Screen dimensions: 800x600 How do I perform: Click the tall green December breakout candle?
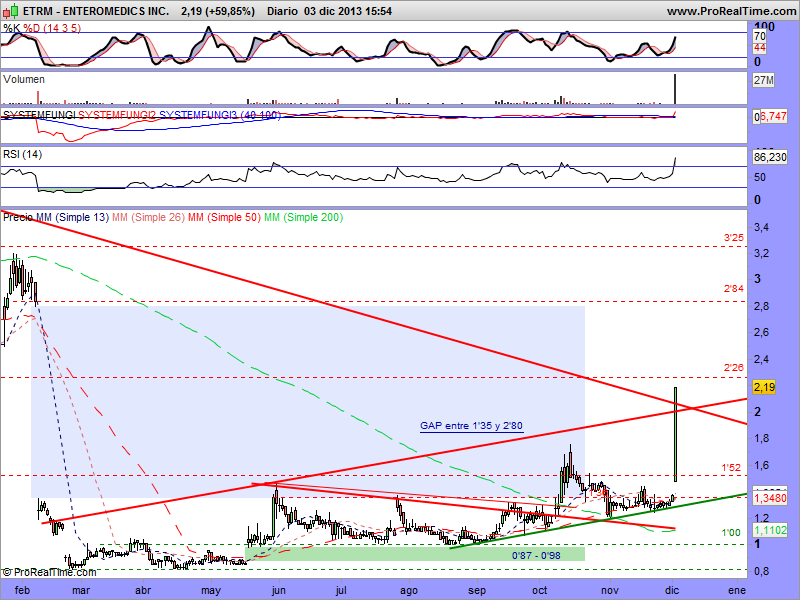[676, 434]
